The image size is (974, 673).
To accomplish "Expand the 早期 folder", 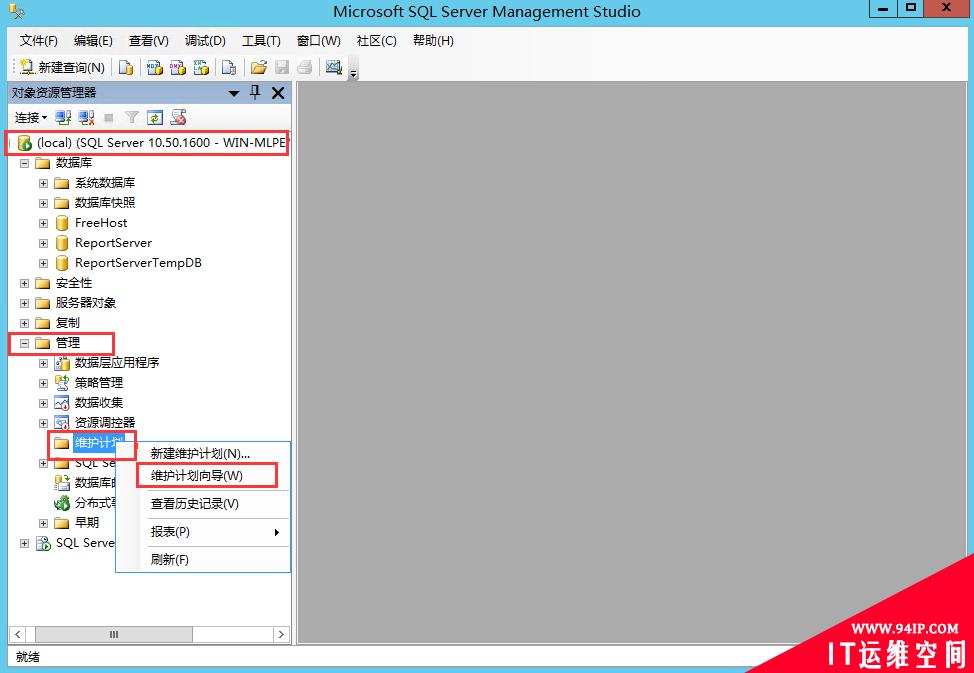I will pyautogui.click(x=43, y=523).
